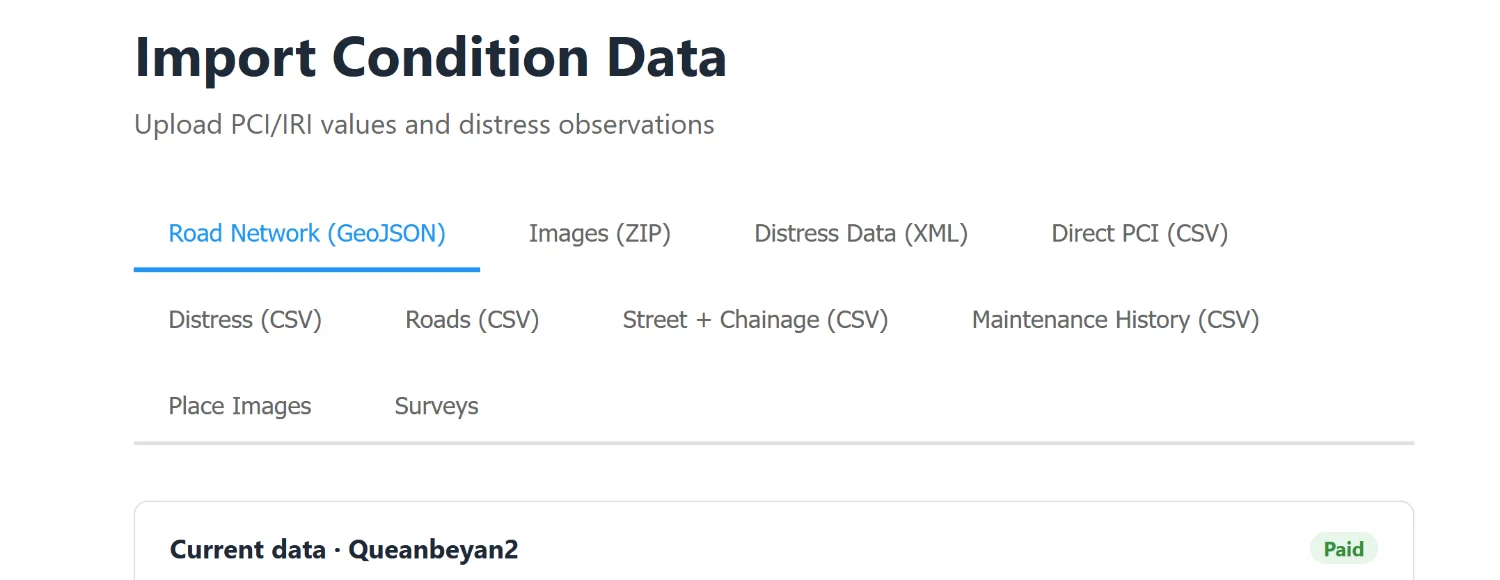Viewport: 1500px width, 580px height.
Task: Open the Maintenance History (CSV) tab
Action: (1115, 320)
